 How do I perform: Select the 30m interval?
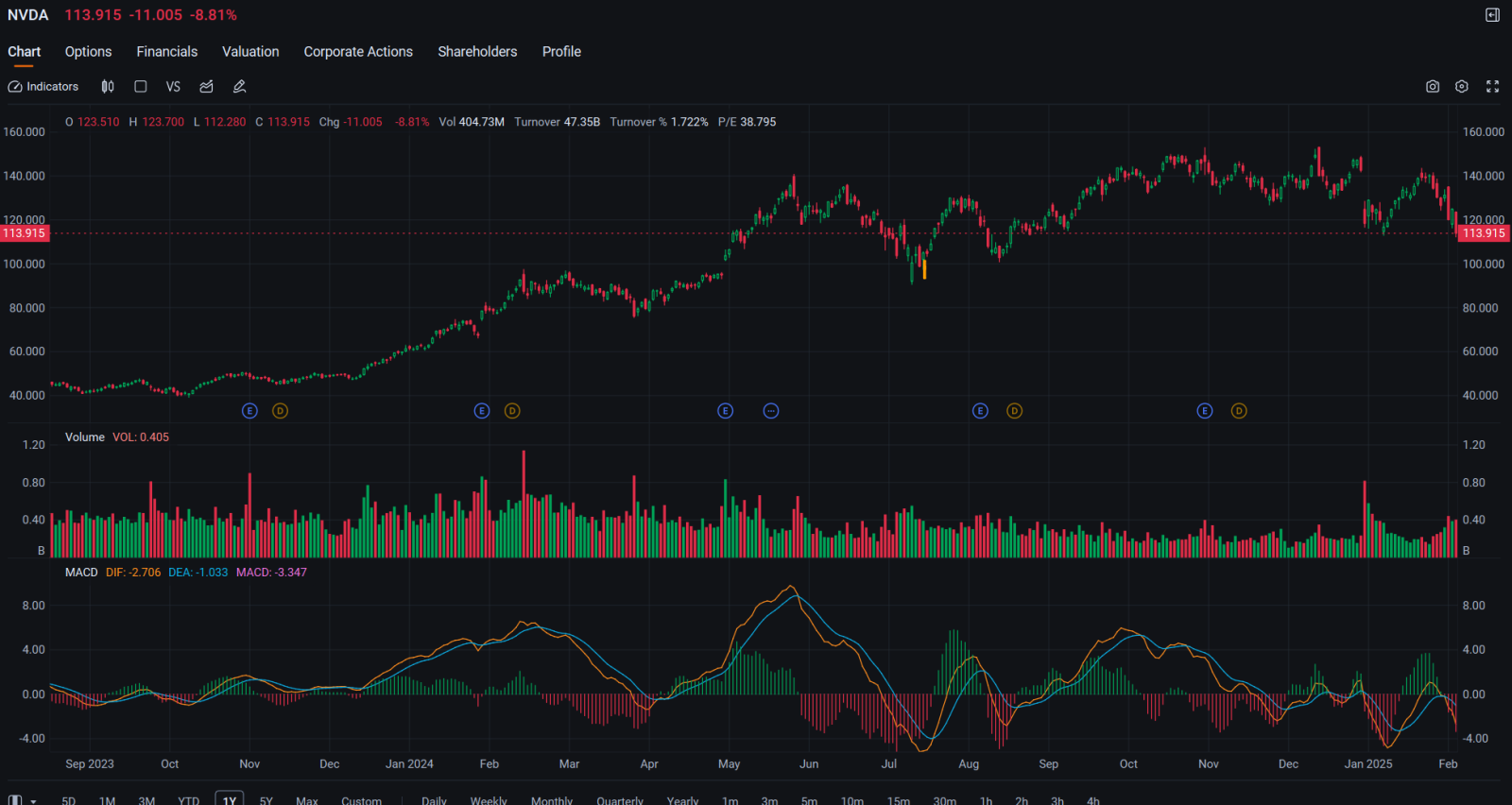coord(945,800)
